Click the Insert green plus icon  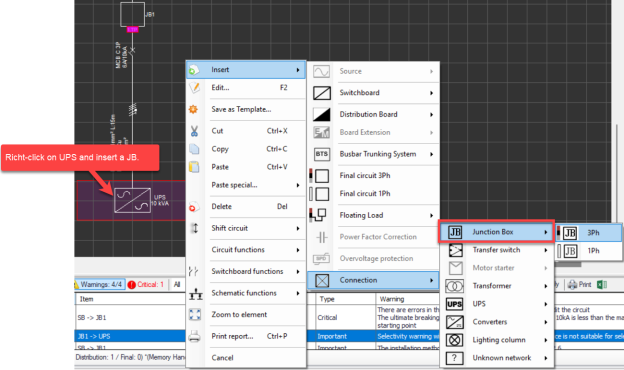tap(193, 70)
